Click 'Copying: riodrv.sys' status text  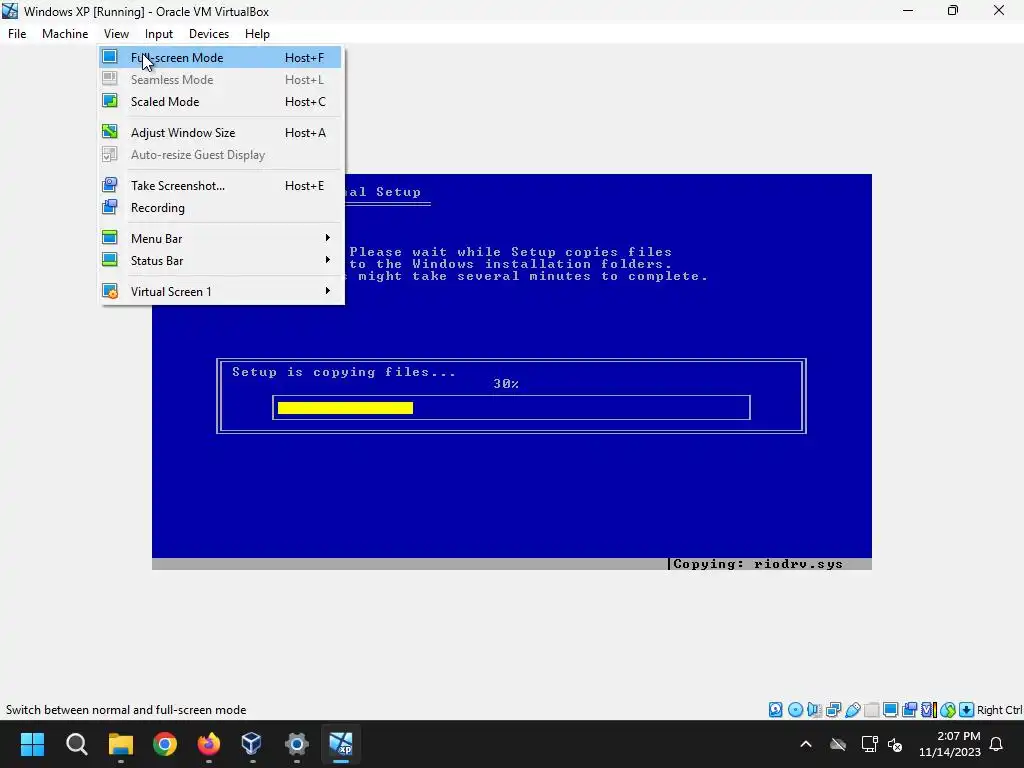(x=758, y=564)
